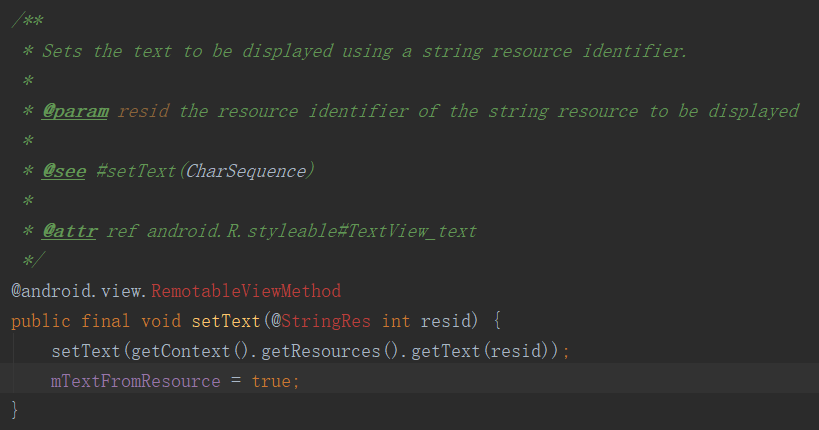Viewport: 819px width, 430px height.
Task: Click the #setText reference in the comment
Action: [x=136, y=171]
